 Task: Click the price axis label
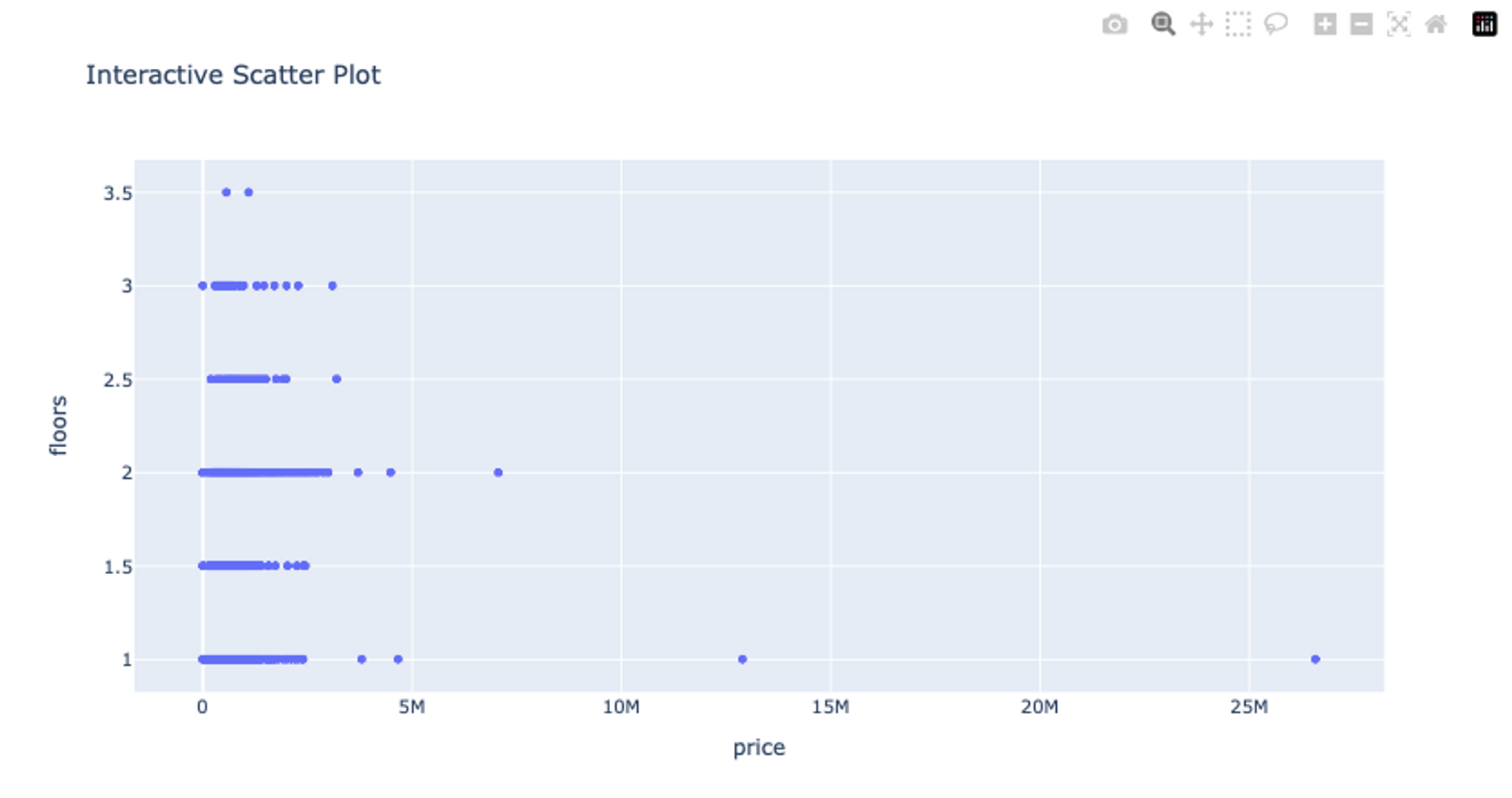(x=759, y=747)
